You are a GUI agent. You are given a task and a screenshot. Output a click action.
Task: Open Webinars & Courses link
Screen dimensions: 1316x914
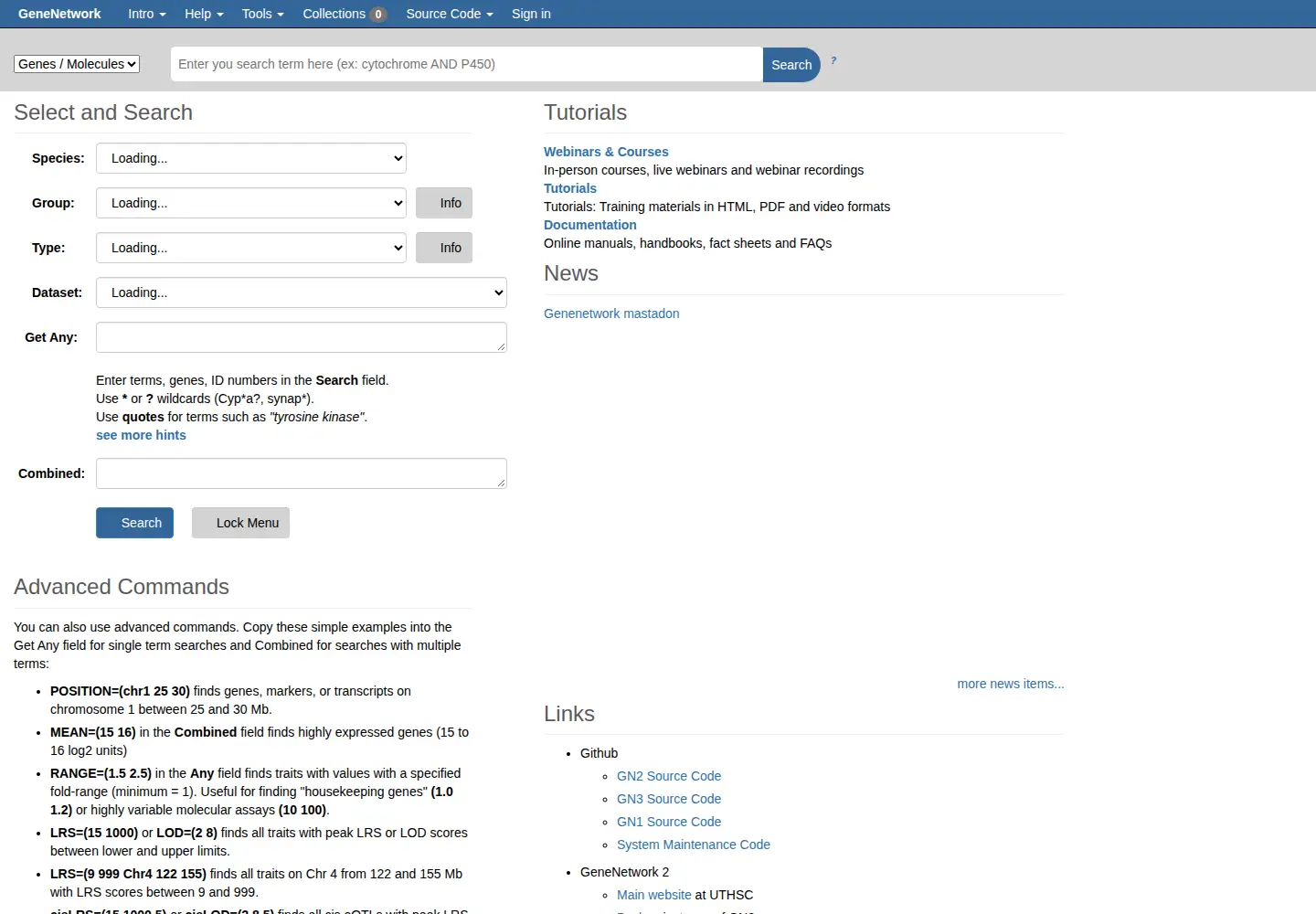606,152
